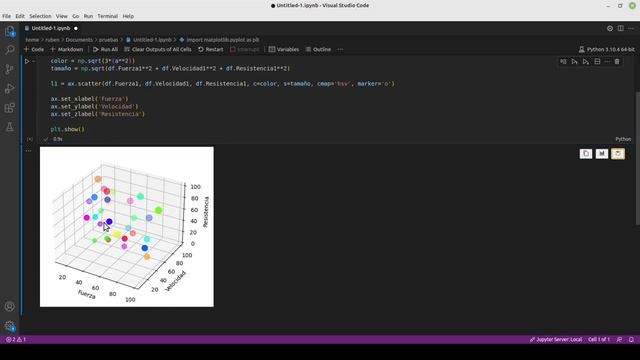This screenshot has height=360, width=640.
Task: Click the disabled Interrupt button
Action: click(x=244, y=49)
